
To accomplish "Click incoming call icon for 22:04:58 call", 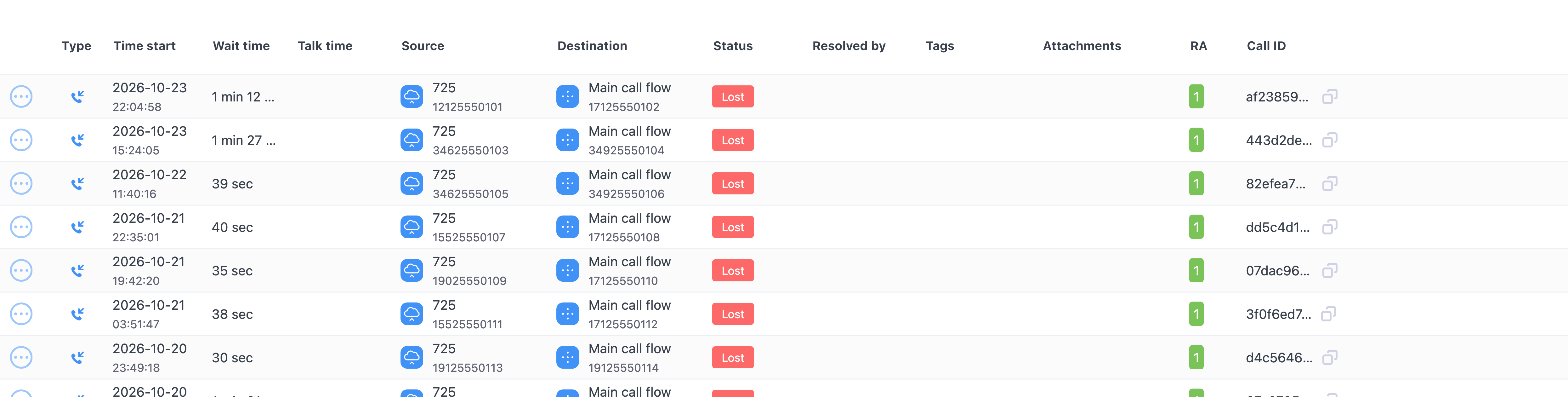I will 77,96.
